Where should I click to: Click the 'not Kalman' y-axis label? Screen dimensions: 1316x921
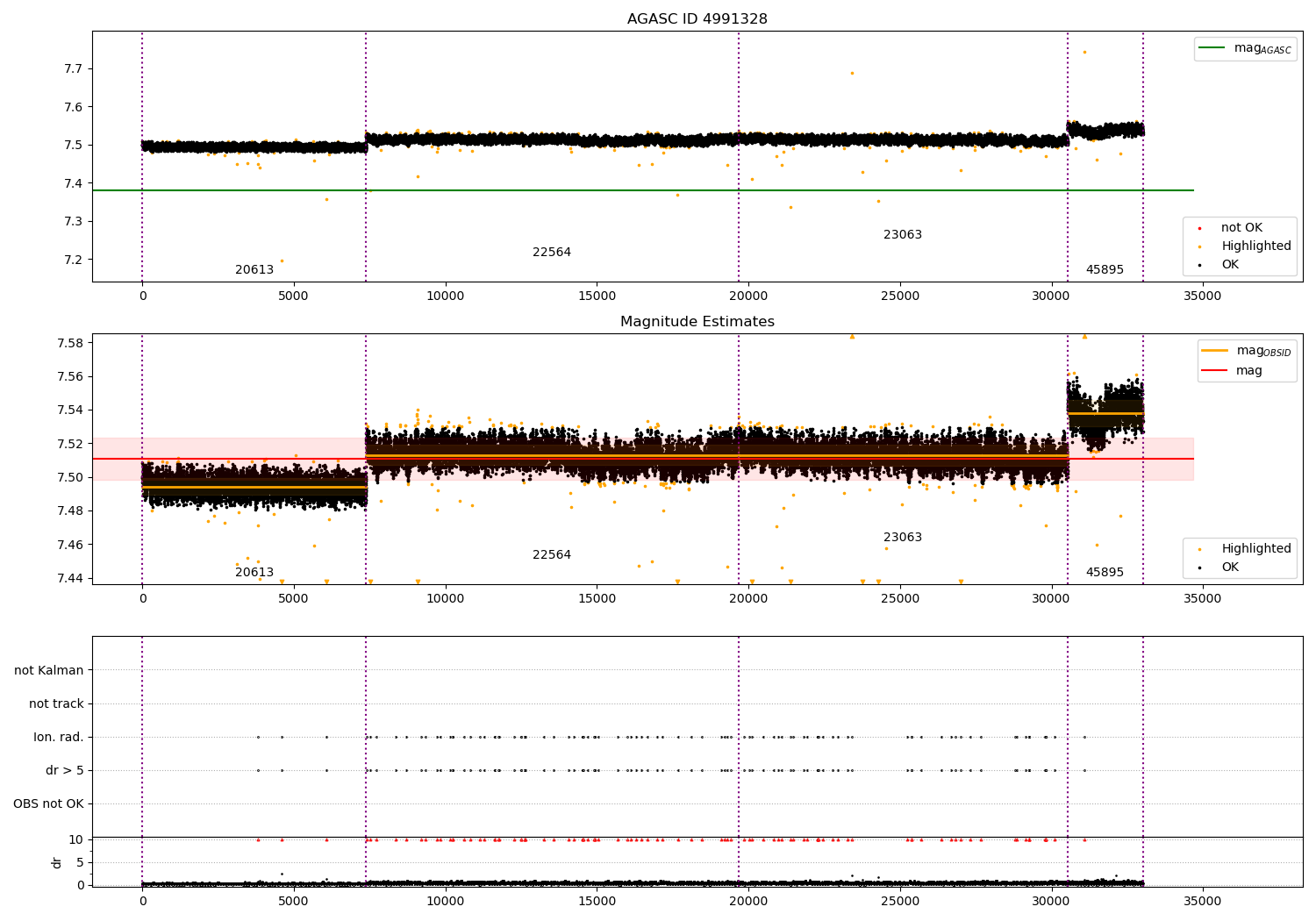(x=49, y=670)
